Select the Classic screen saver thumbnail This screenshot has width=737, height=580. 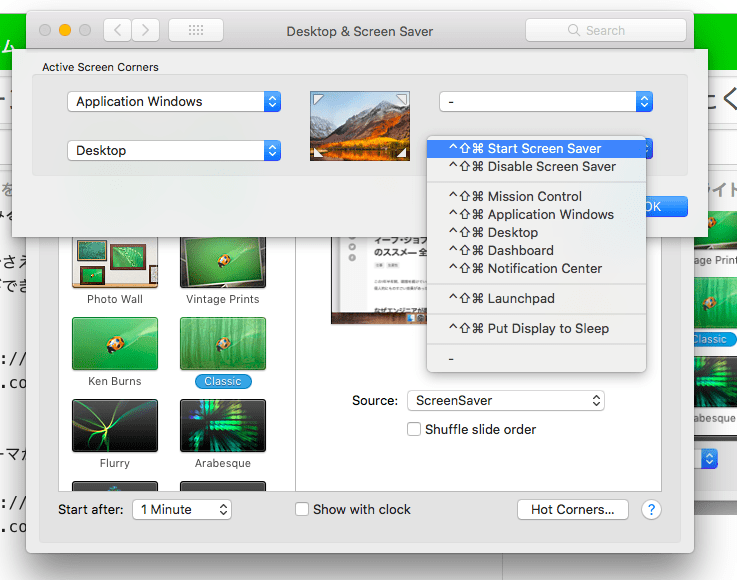click(x=223, y=344)
